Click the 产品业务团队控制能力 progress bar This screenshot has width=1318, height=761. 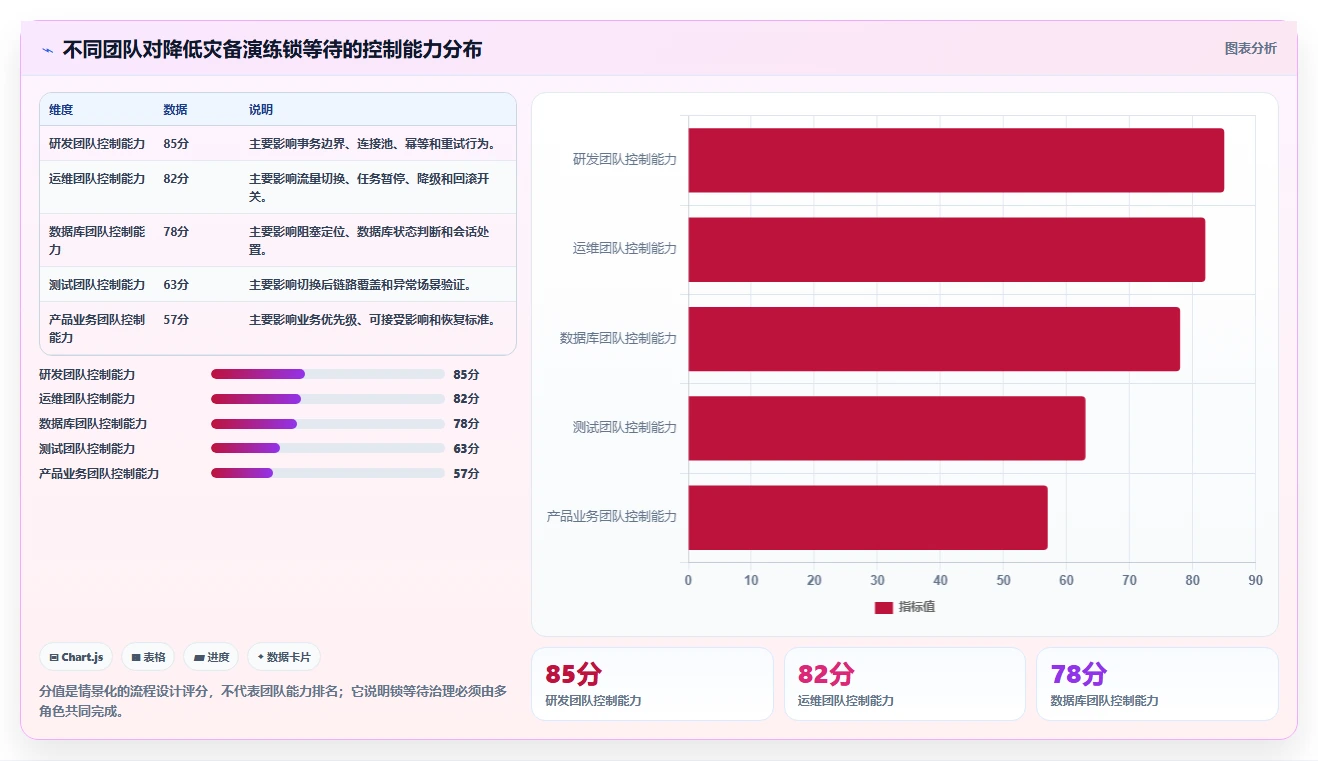point(328,473)
